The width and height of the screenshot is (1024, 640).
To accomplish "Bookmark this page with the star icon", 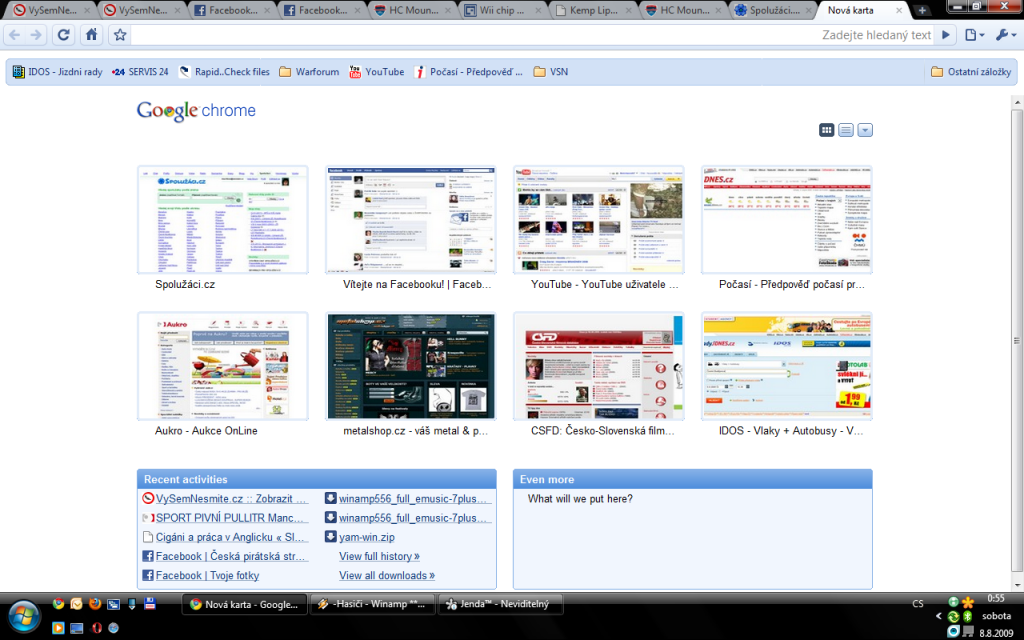I will [120, 35].
